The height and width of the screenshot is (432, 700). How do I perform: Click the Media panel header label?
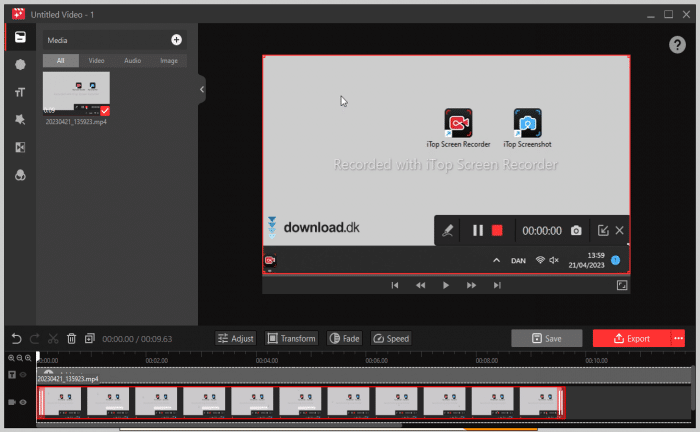[x=57, y=40]
